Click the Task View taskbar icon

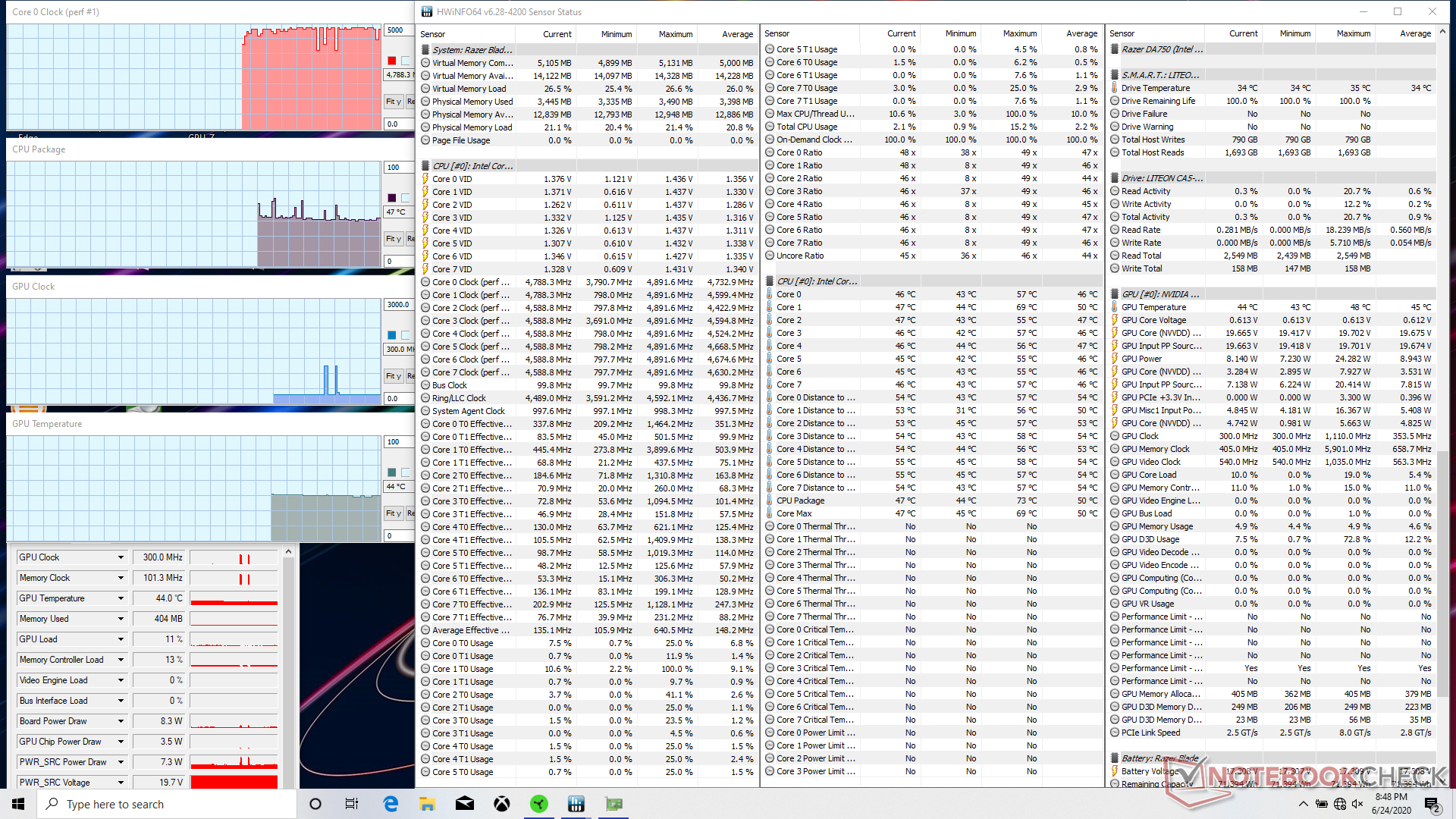coord(352,804)
